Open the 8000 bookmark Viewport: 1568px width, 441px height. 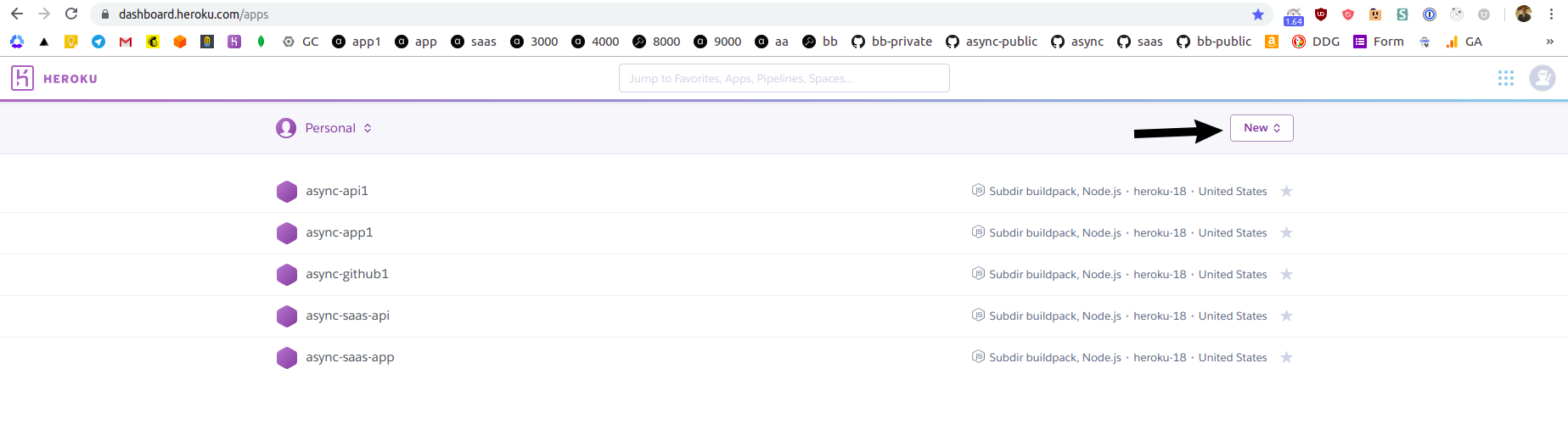point(656,42)
